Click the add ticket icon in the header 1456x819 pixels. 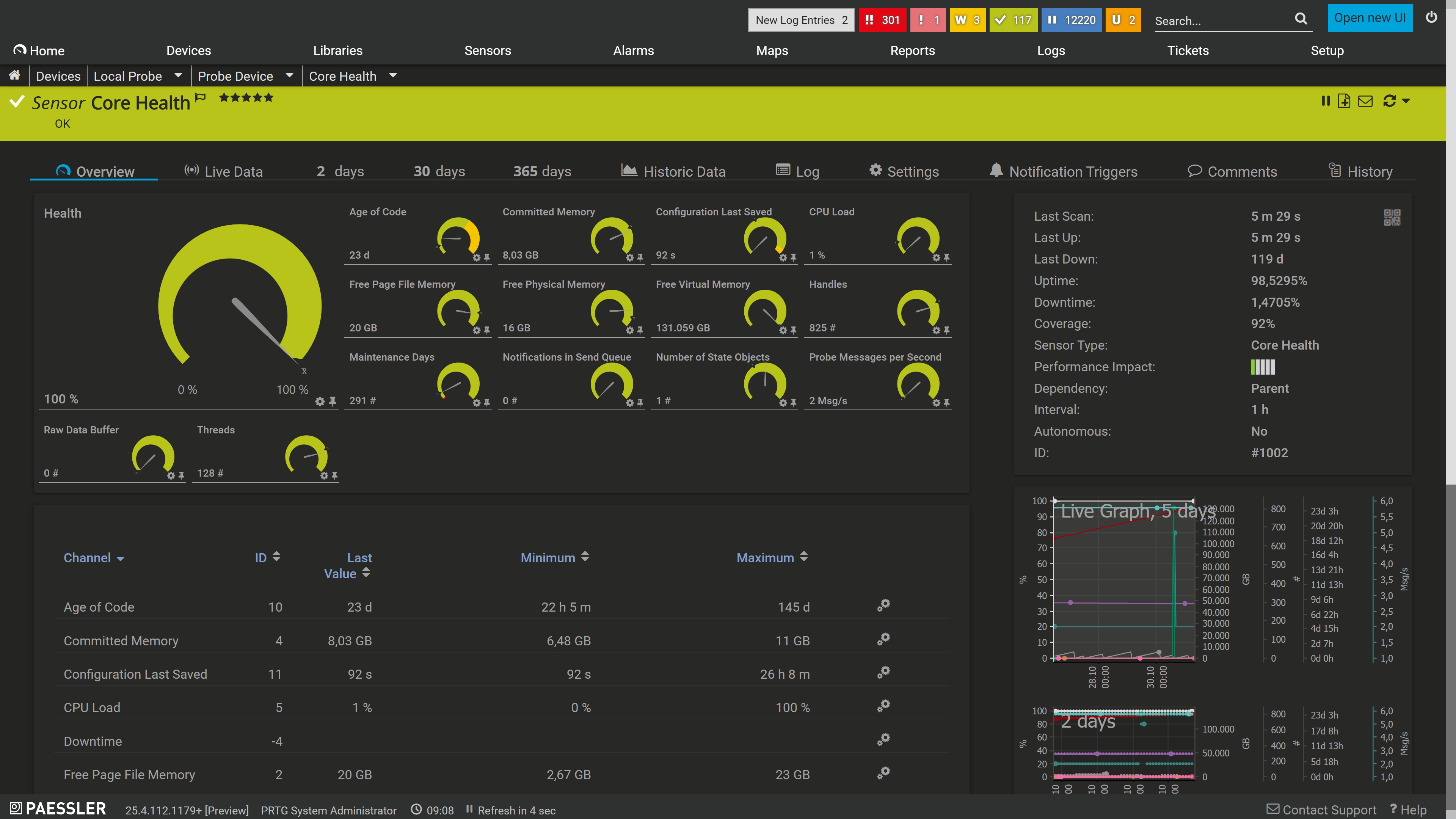tap(1345, 101)
